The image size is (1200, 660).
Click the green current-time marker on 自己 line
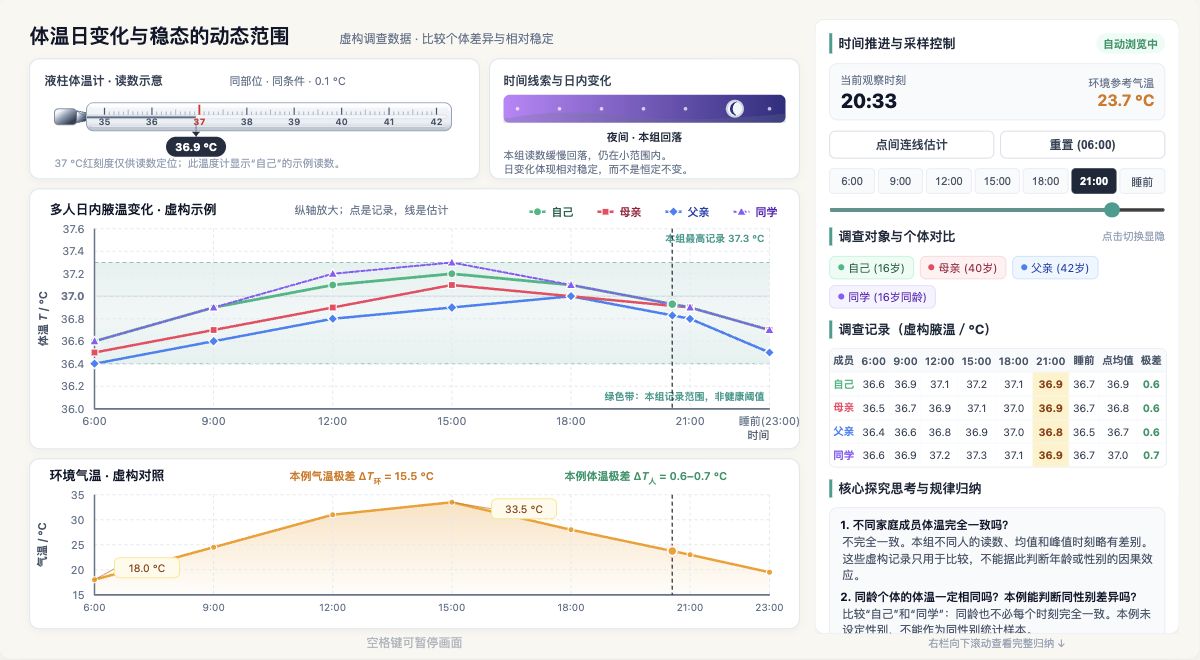tap(672, 304)
